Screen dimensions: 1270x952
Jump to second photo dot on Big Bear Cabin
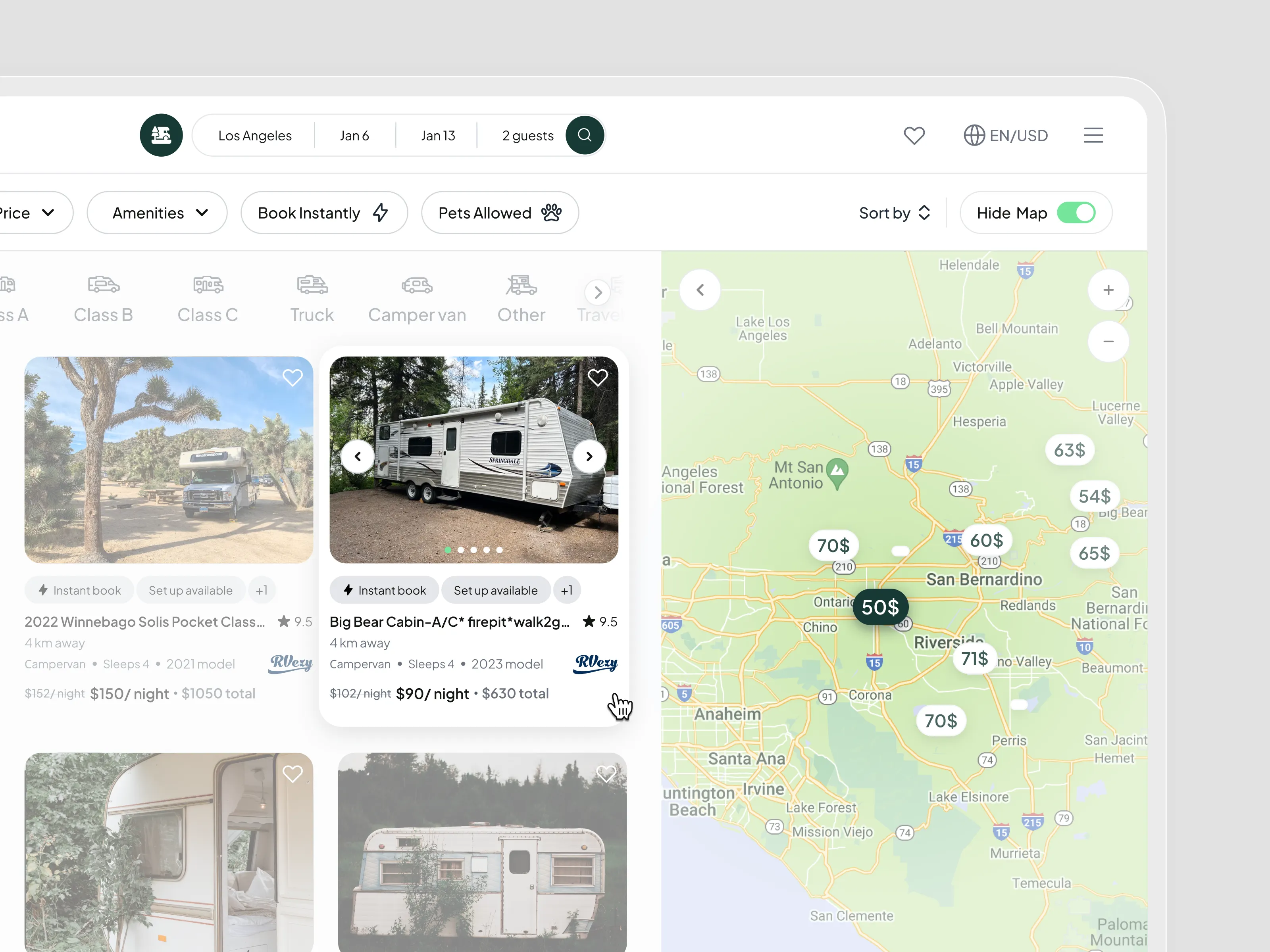tap(460, 550)
